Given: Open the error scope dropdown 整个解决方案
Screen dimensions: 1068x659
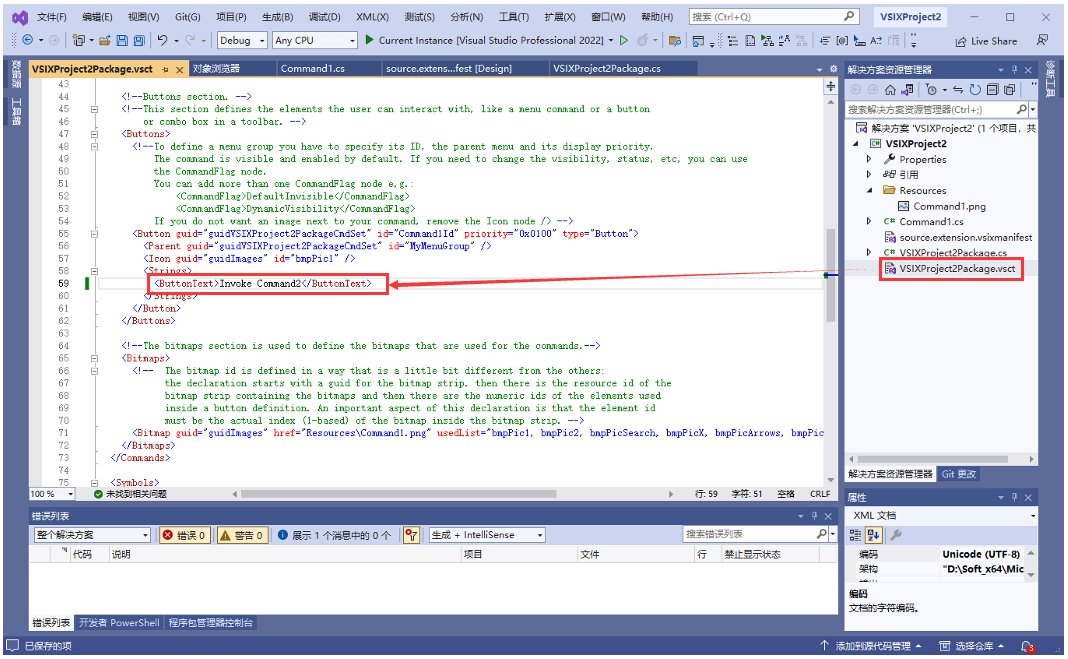Looking at the screenshot, I should pyautogui.click(x=92, y=535).
